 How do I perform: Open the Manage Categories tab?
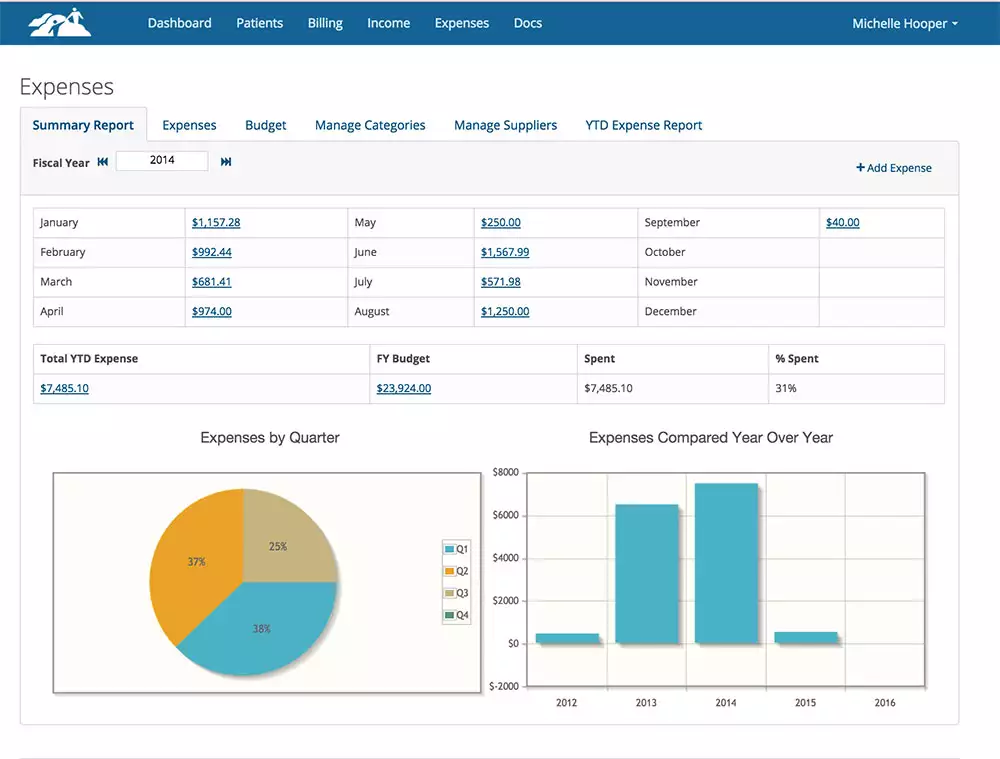pyautogui.click(x=370, y=125)
